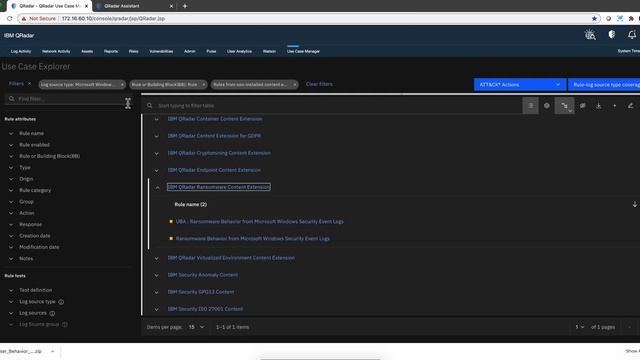Close the Filters panel with the X
640x360 pixels.
pos(29,84)
